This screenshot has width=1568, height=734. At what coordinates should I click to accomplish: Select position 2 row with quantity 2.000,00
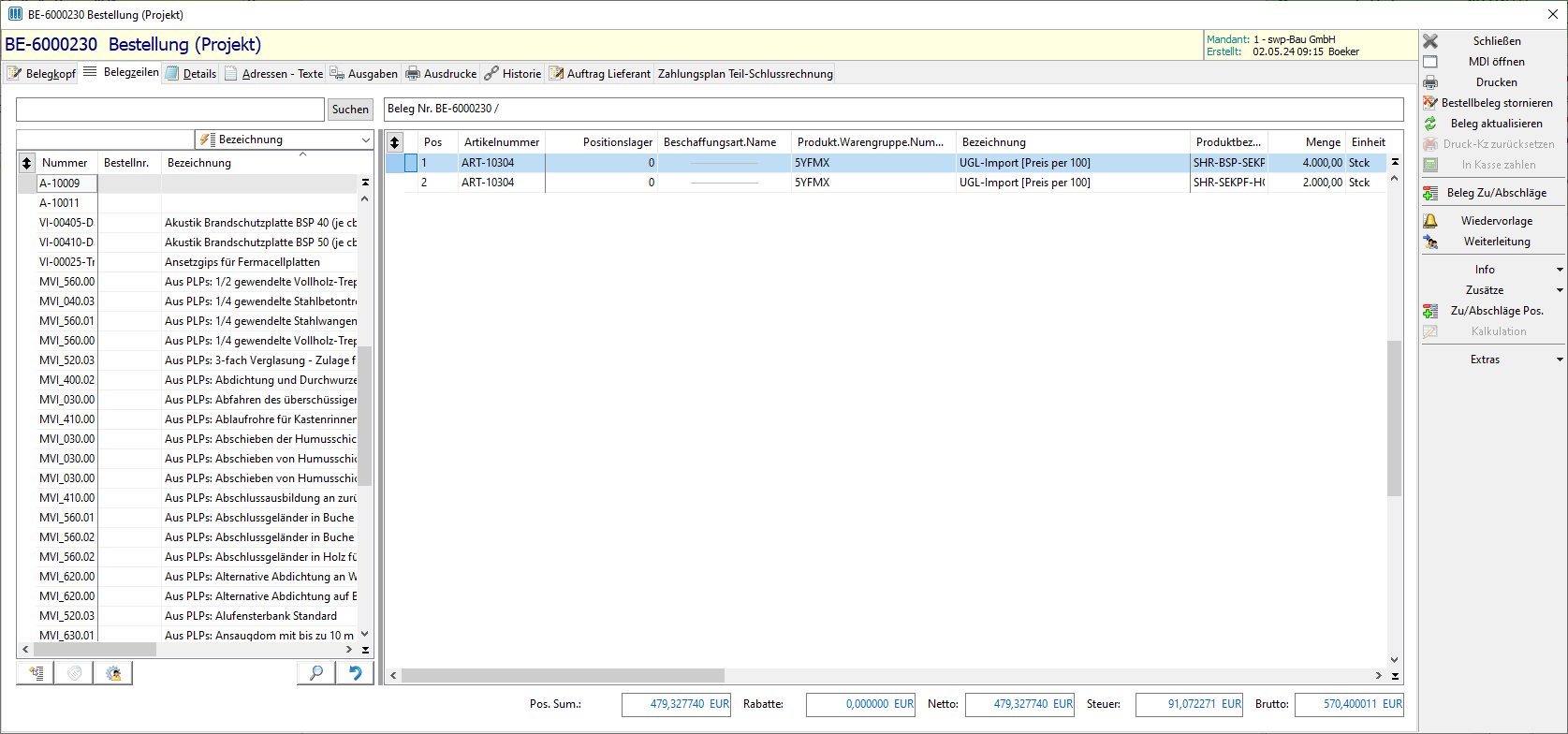pyautogui.click(x=886, y=183)
